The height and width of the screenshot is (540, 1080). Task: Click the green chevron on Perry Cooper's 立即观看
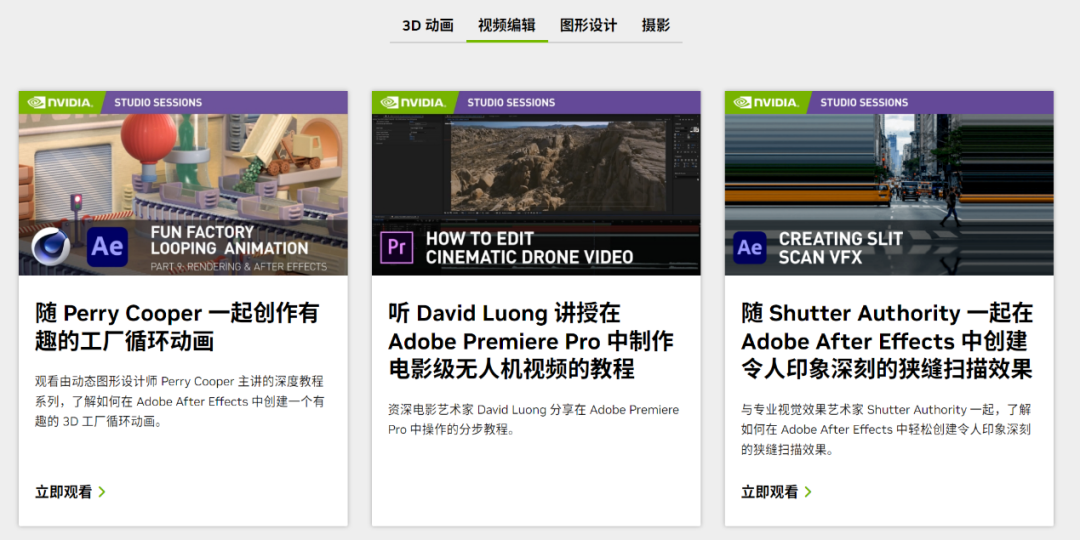click(x=102, y=492)
